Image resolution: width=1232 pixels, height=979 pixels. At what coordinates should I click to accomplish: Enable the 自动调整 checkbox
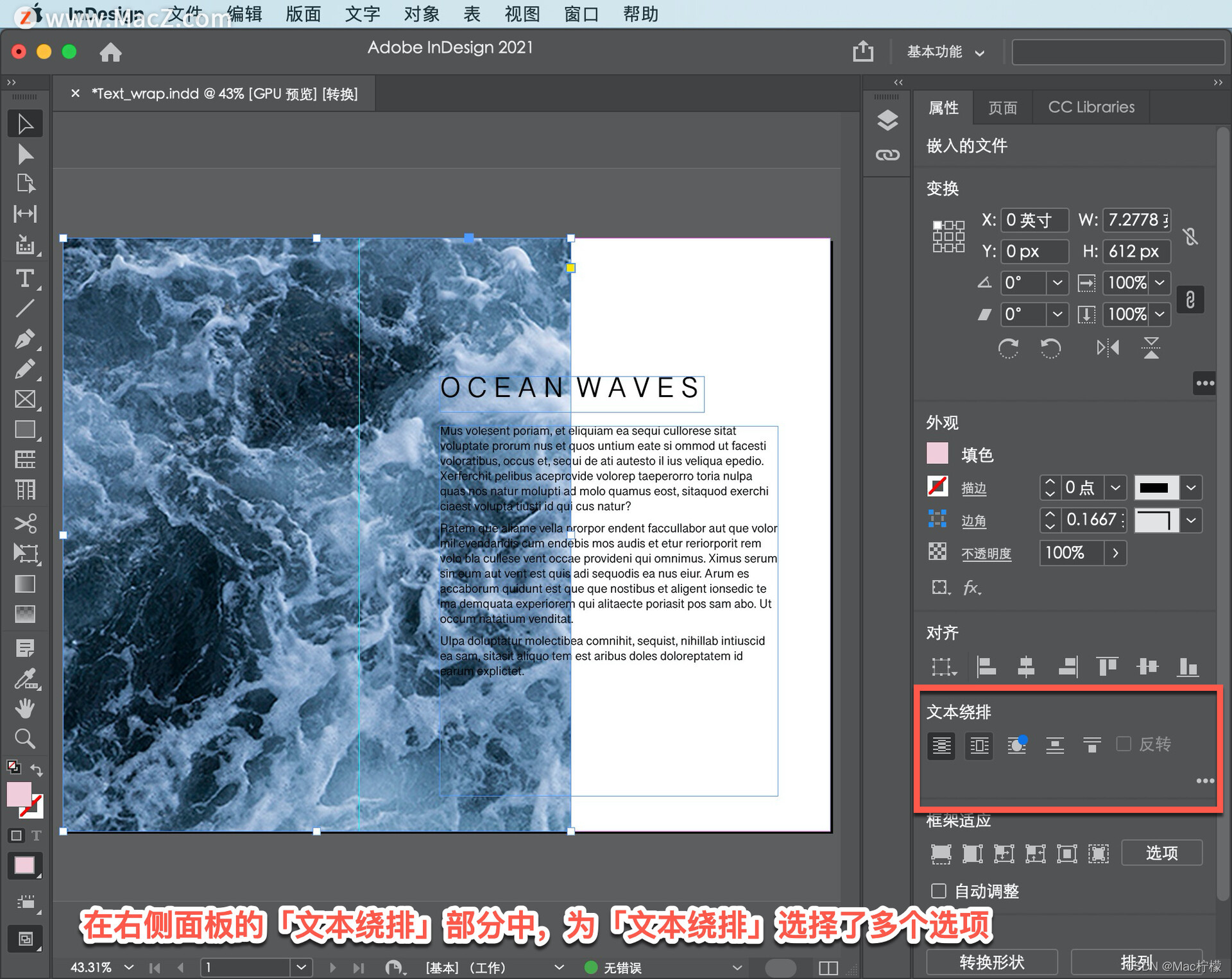(x=938, y=891)
